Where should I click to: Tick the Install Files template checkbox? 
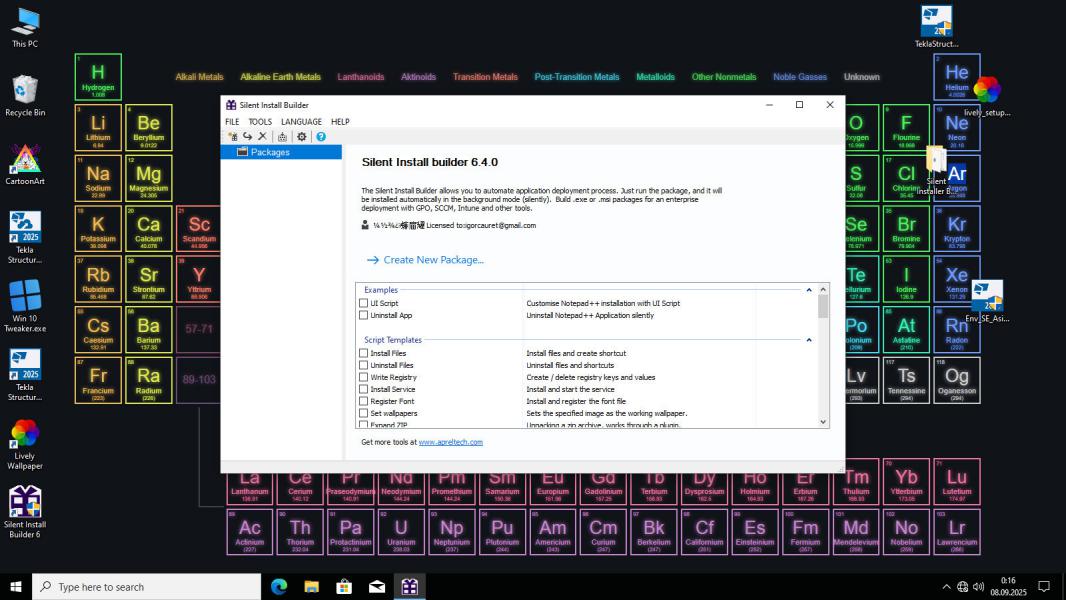364,353
